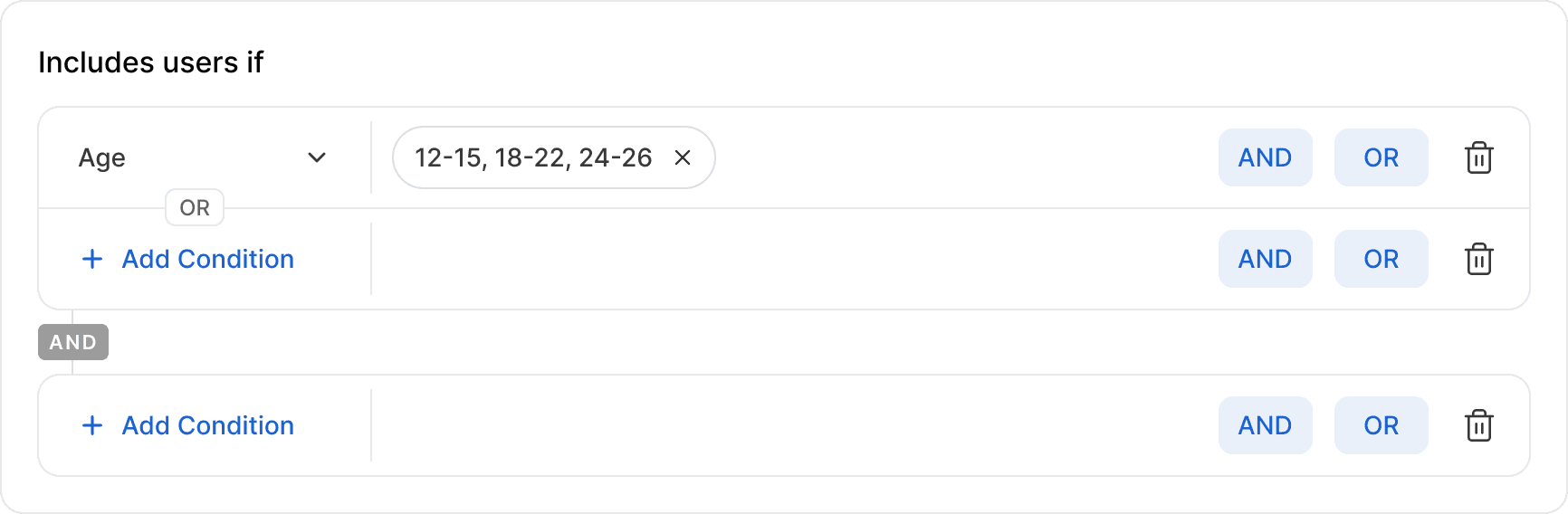Open the Age attribute dropdown
1568x514 pixels.
click(203, 157)
